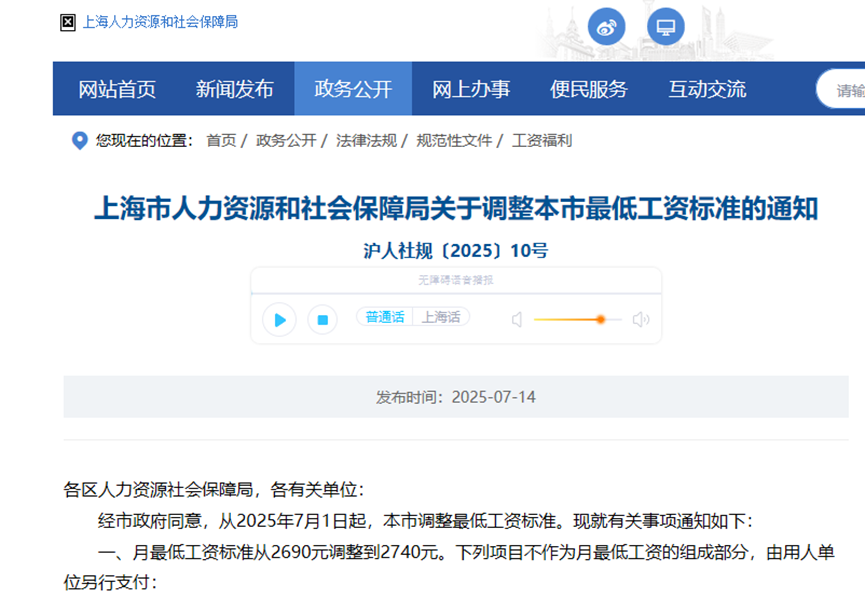Switch the audio language to 上海话
This screenshot has height=598, width=865.
[x=441, y=317]
